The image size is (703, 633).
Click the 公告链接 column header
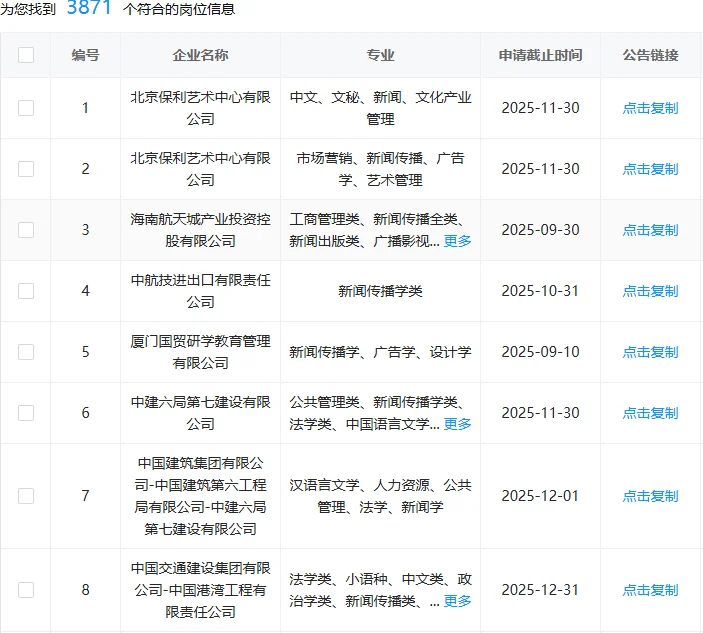tap(650, 55)
